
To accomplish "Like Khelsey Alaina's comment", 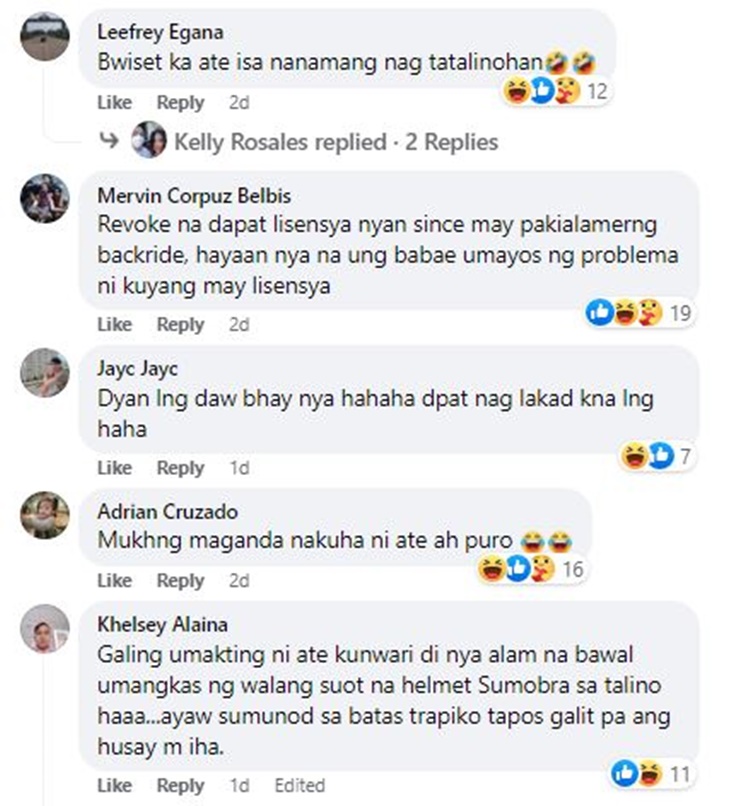I will pos(115,785).
